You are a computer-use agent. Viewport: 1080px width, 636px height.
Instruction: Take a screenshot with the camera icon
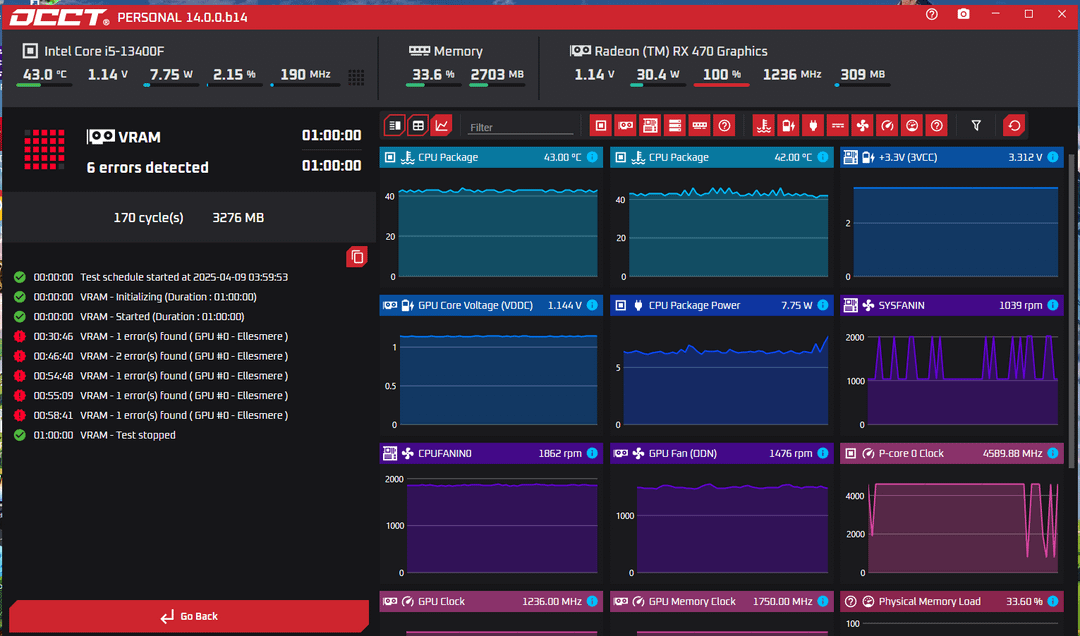coord(964,14)
